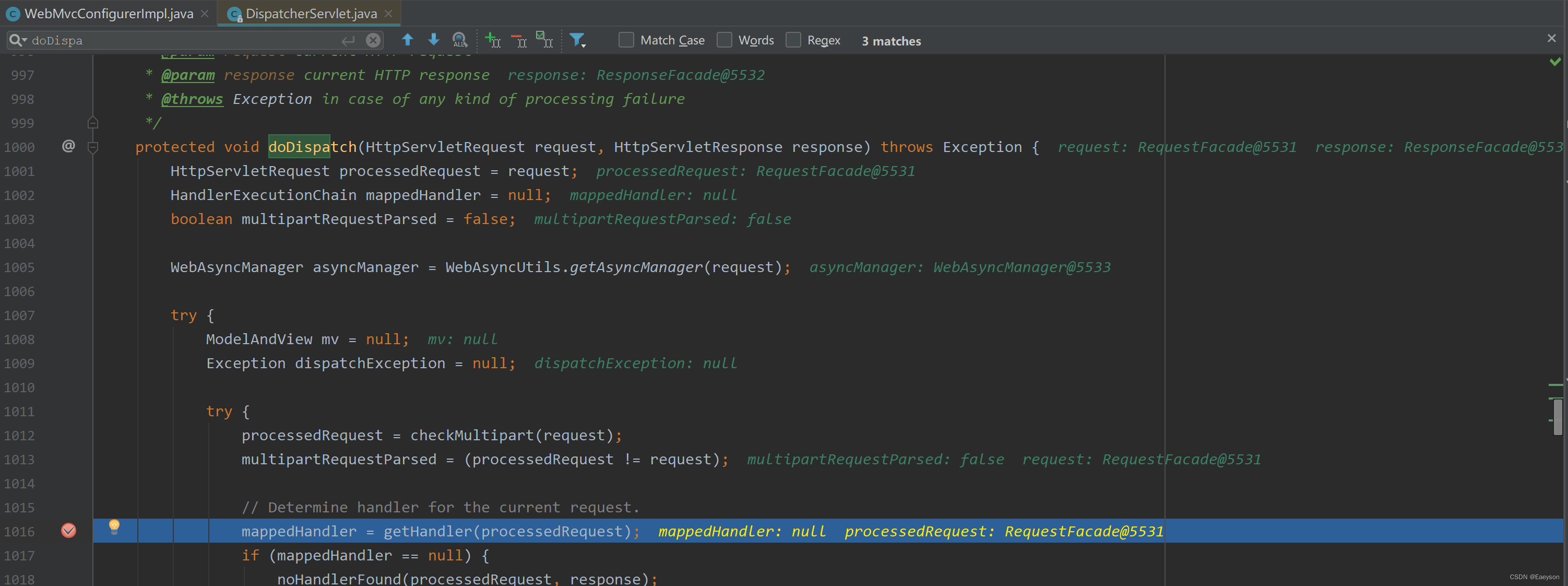Viewport: 1568px width, 586px height.
Task: Close the WebMvcConfigurerImpl.java tab
Action: pyautogui.click(x=205, y=14)
